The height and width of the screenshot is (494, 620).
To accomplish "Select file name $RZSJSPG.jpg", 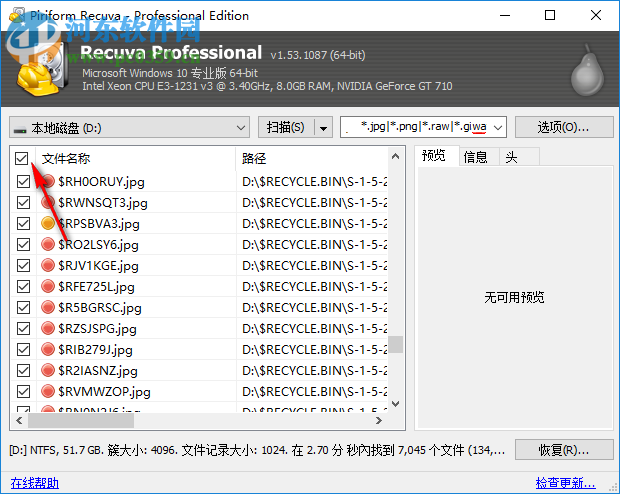I will (x=98, y=329).
